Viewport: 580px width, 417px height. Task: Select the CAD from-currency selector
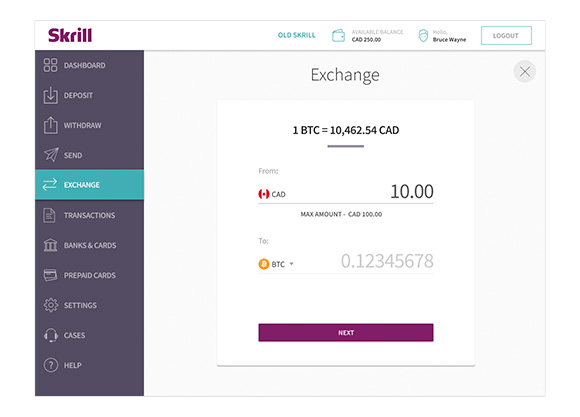point(272,194)
